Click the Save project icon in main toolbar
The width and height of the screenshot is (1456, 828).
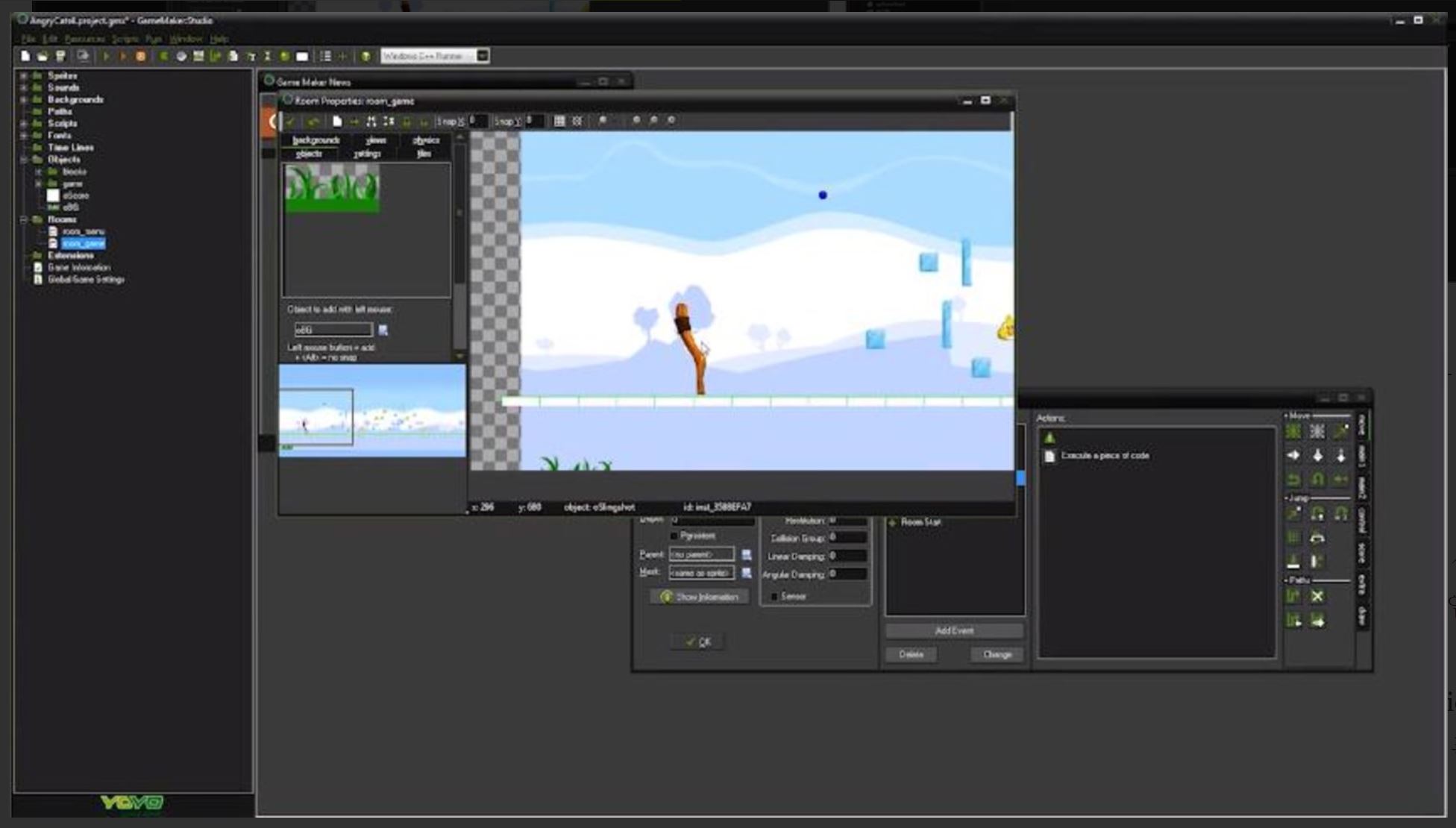pyautogui.click(x=60, y=56)
